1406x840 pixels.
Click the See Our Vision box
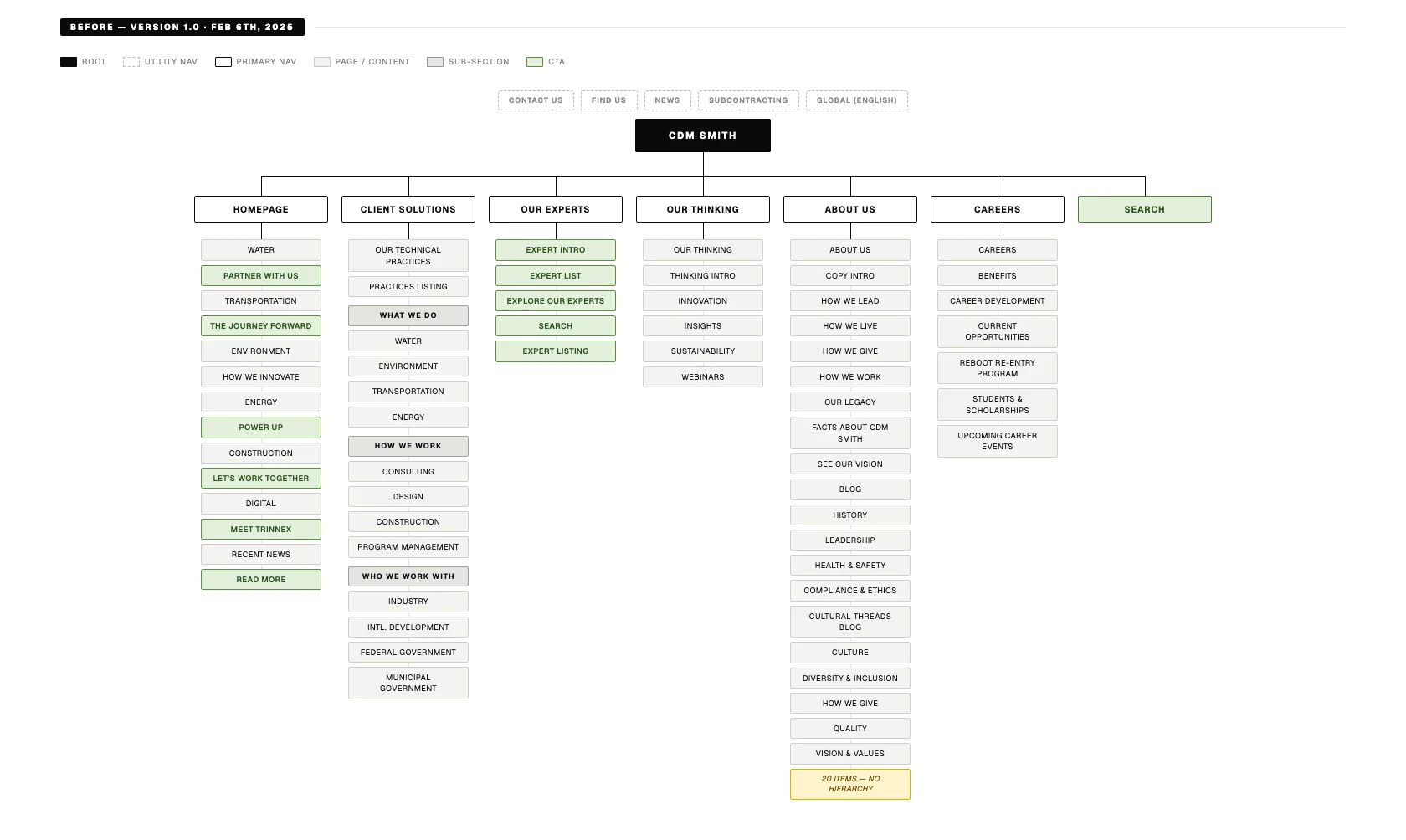click(850, 464)
